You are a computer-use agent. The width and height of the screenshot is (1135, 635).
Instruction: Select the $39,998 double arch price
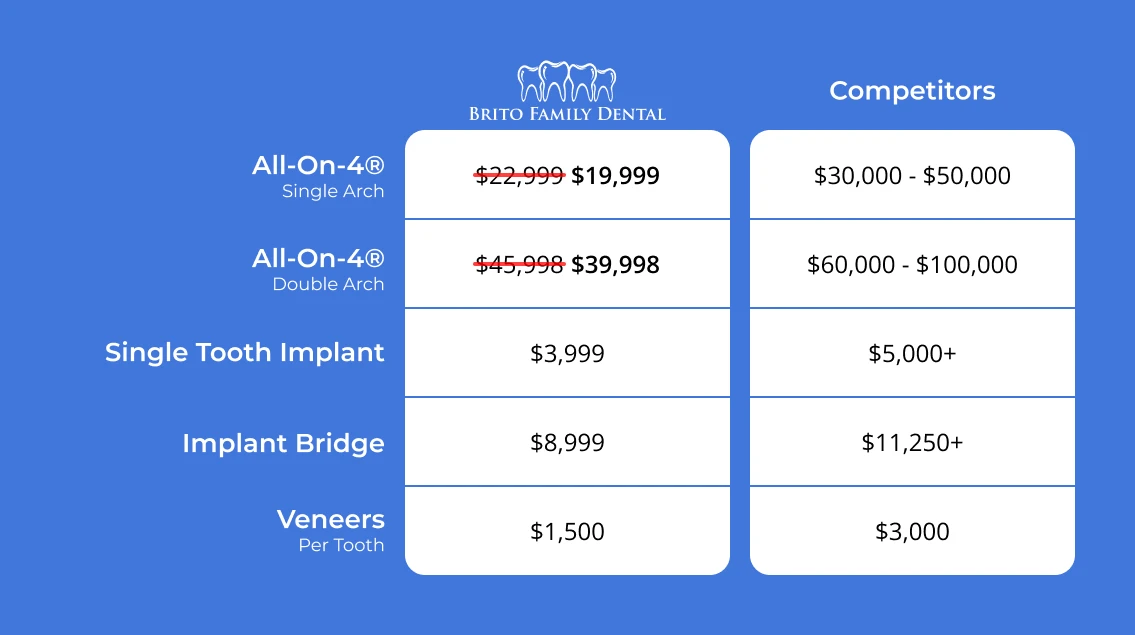615,265
